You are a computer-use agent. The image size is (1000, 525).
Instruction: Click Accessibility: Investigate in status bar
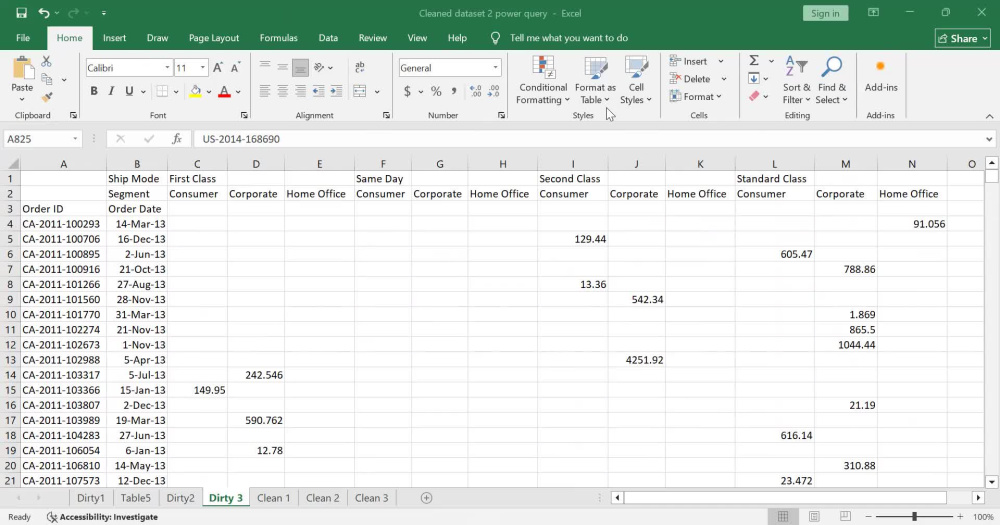pos(103,517)
